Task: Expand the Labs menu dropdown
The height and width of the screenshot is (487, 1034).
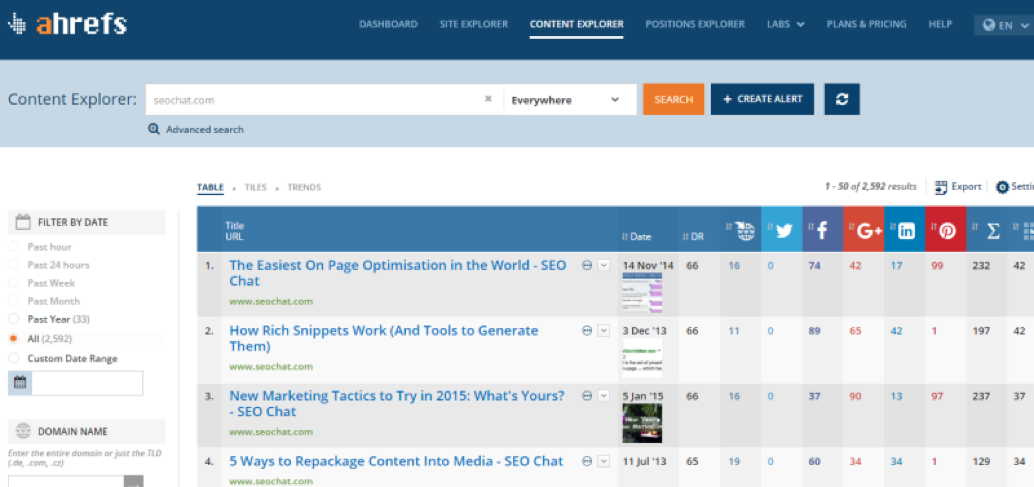Action: (785, 24)
